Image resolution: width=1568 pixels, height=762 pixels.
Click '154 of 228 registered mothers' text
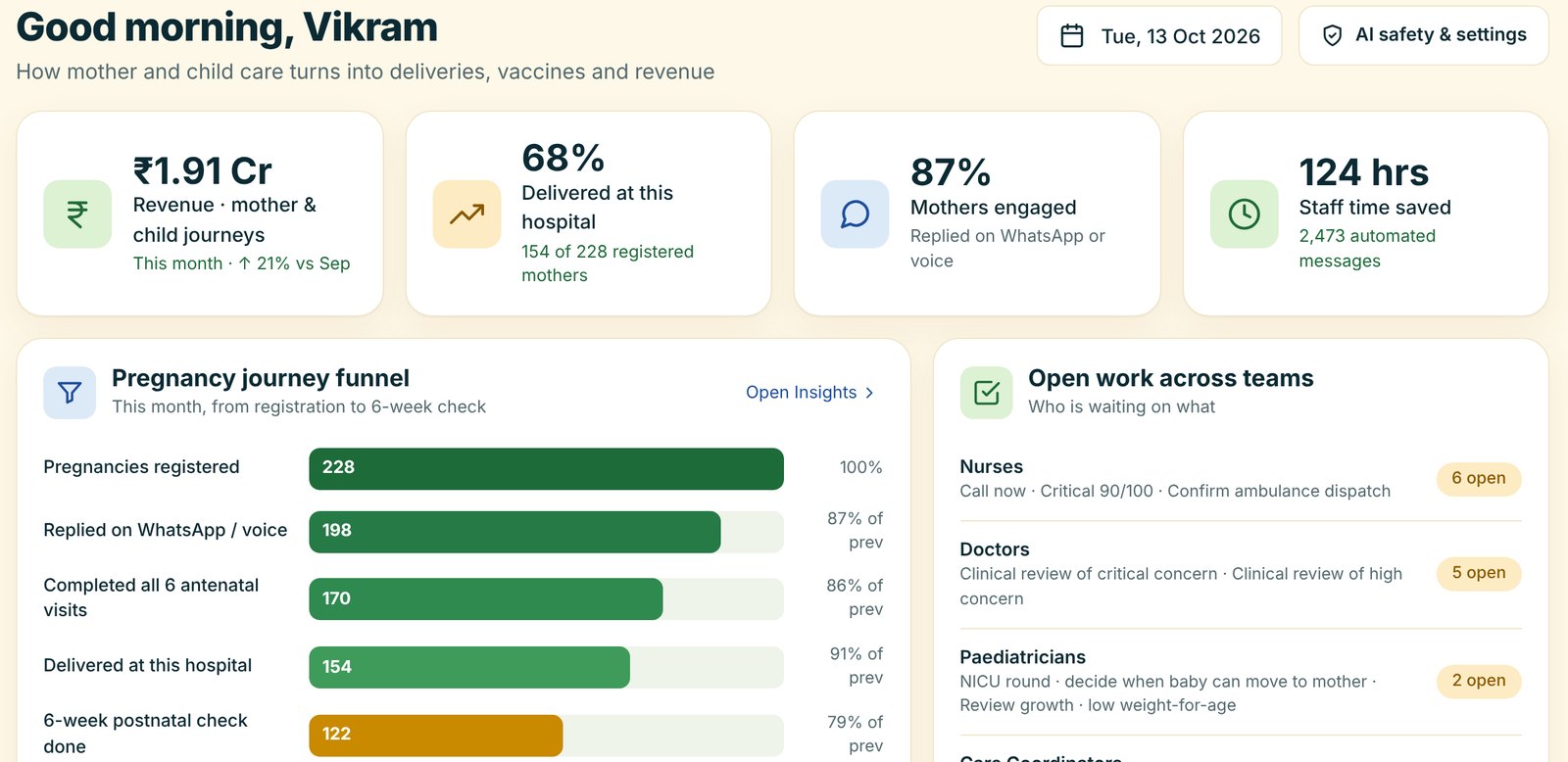coord(607,263)
